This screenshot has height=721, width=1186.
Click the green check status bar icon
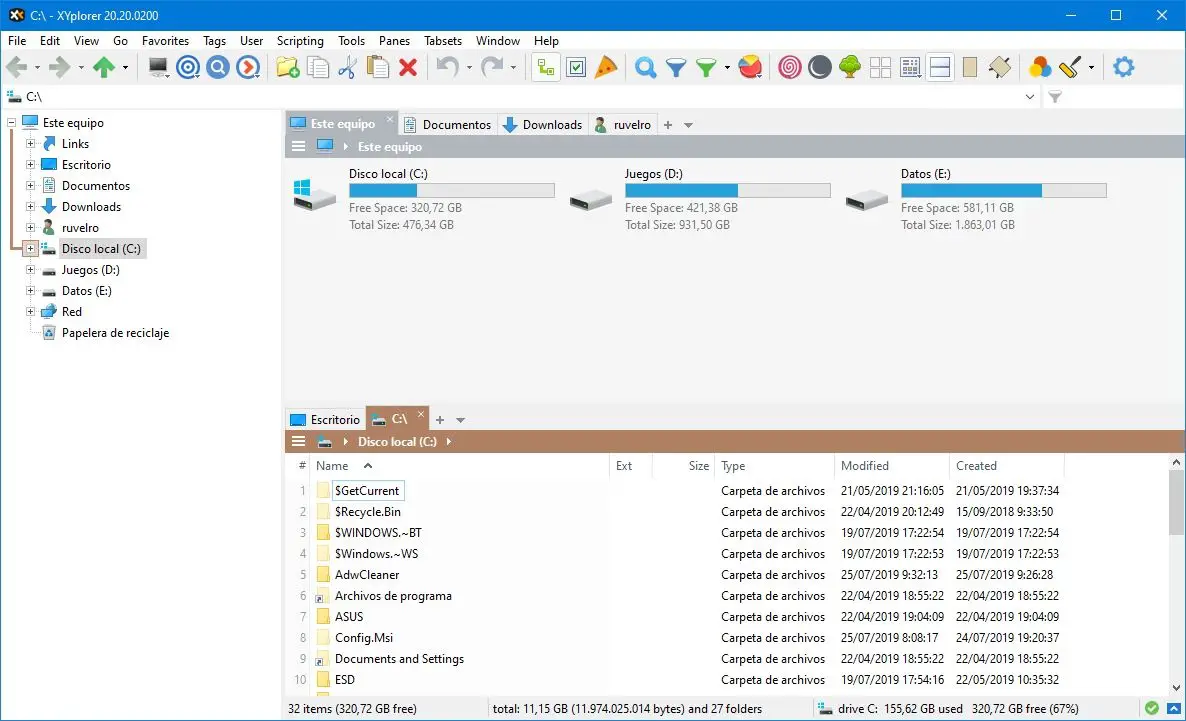pos(1152,709)
